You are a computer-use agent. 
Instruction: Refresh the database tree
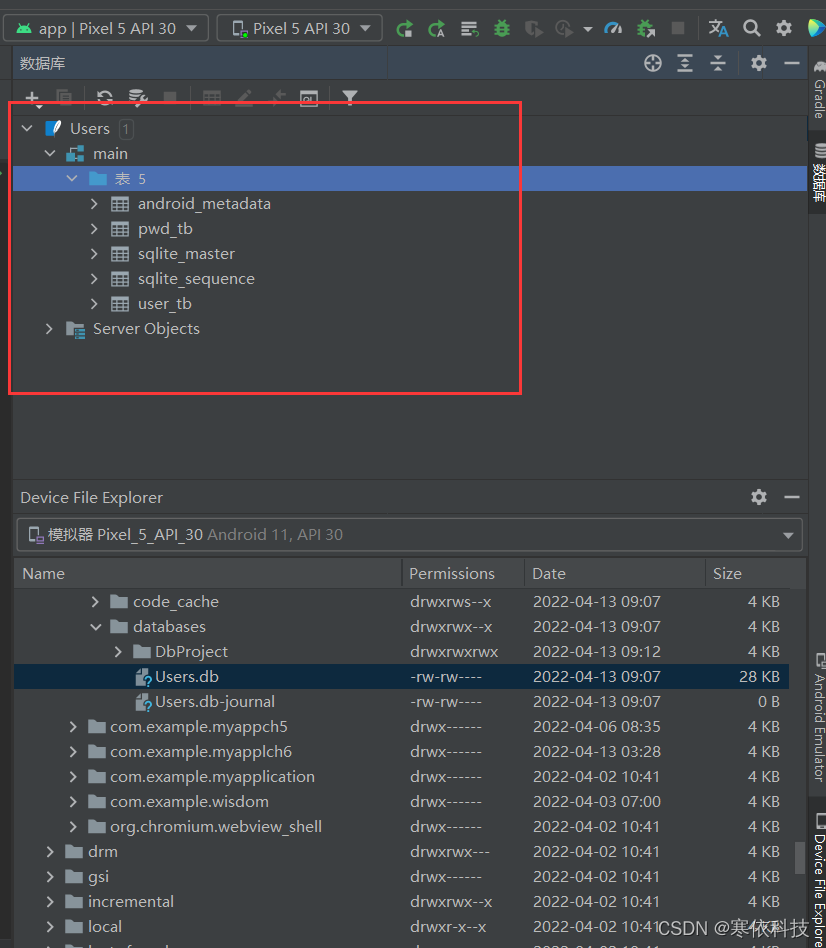(105, 97)
